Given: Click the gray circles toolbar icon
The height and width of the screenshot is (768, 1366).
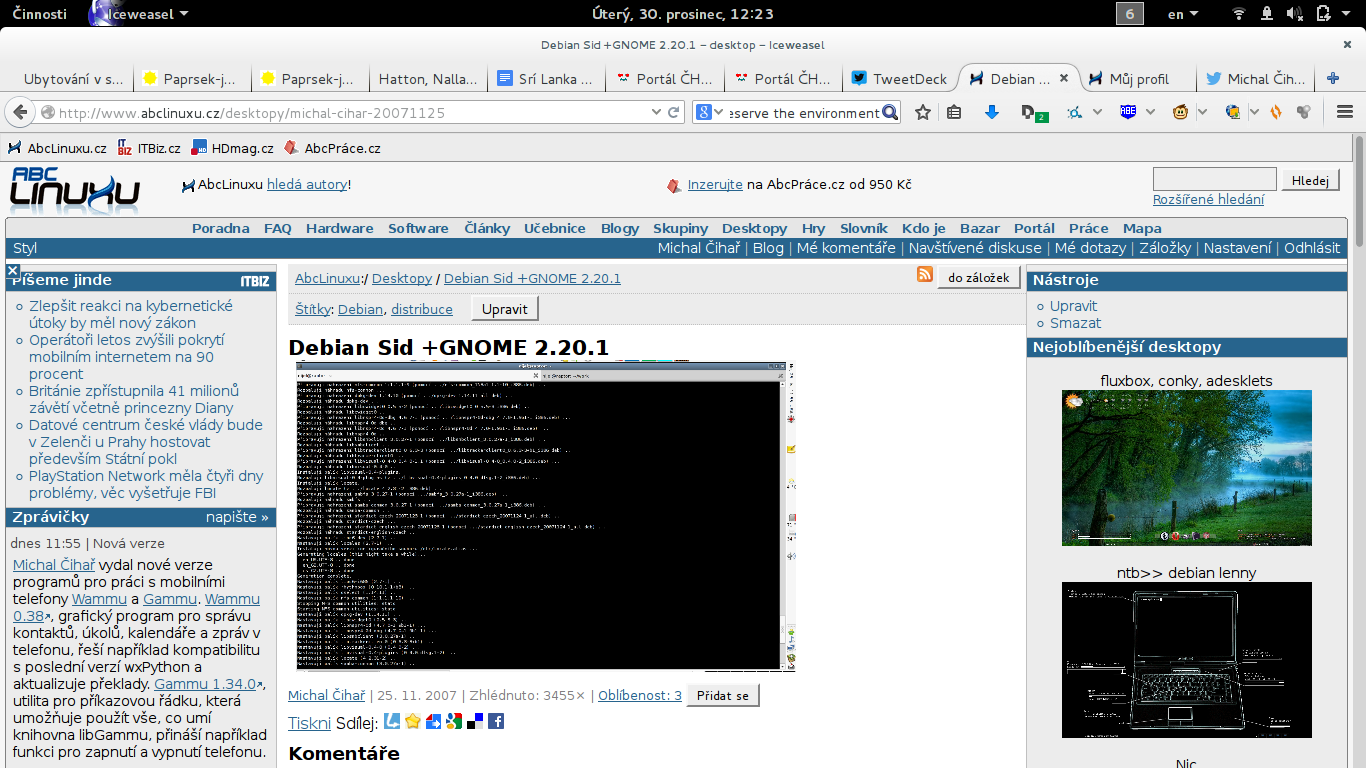Looking at the screenshot, I should click(1303, 113).
